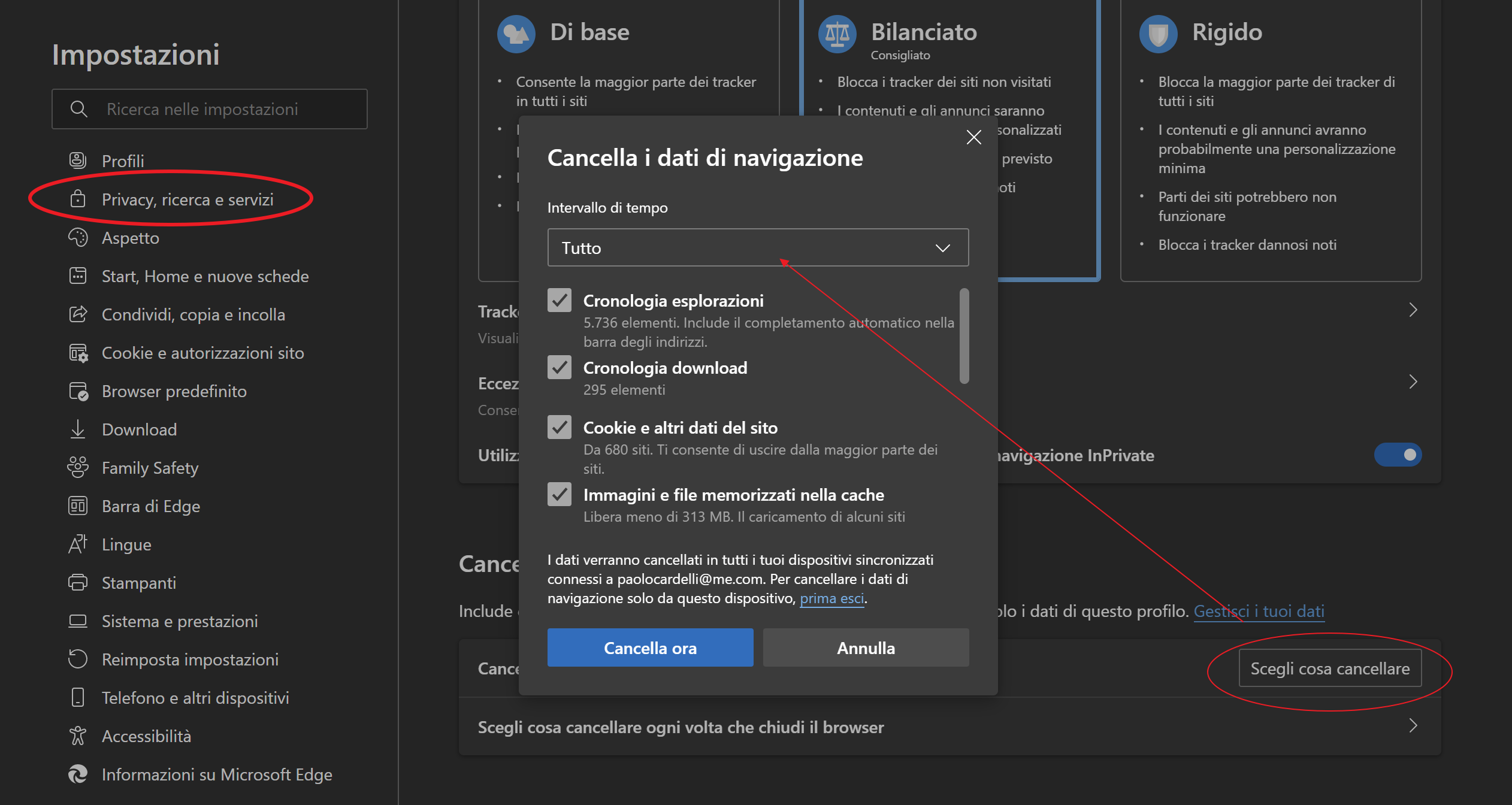This screenshot has width=1512, height=805.
Task: Click the Cancella ora button
Action: [650, 647]
